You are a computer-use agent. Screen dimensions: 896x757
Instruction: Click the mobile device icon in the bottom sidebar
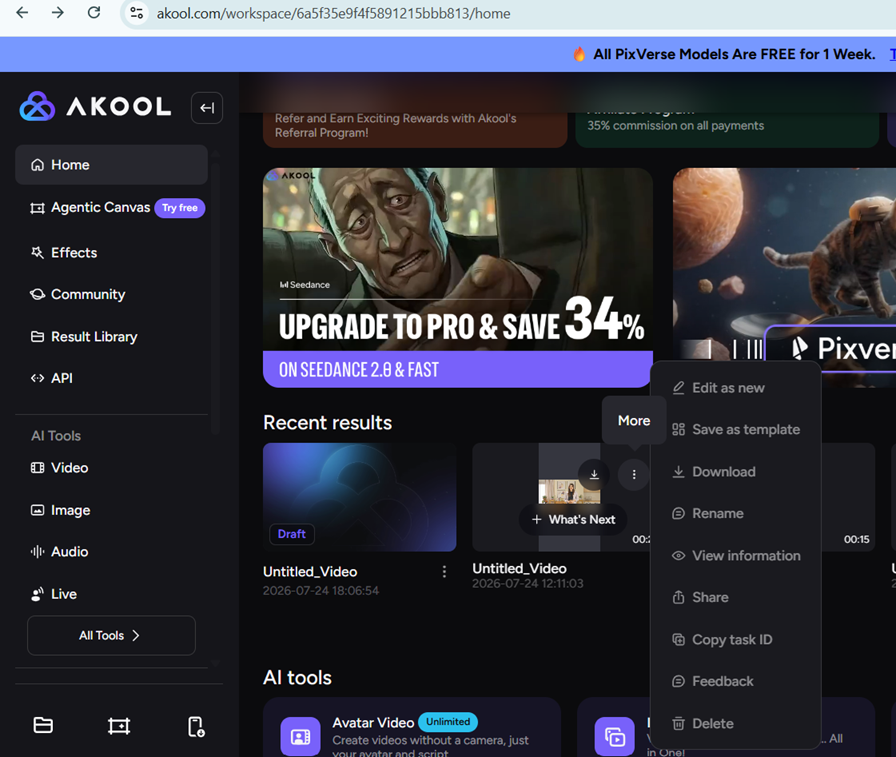[196, 726]
